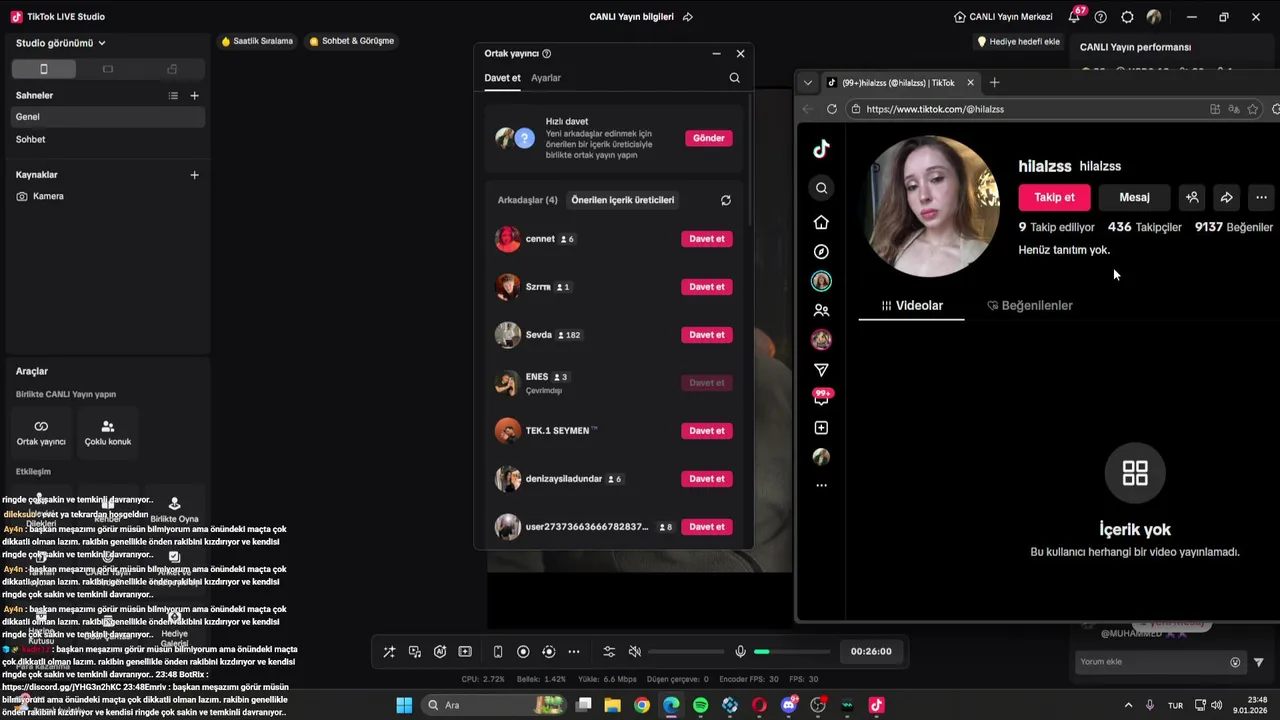
Task: Click the Sohbet & Görüşme badge
Action: (x=352, y=41)
